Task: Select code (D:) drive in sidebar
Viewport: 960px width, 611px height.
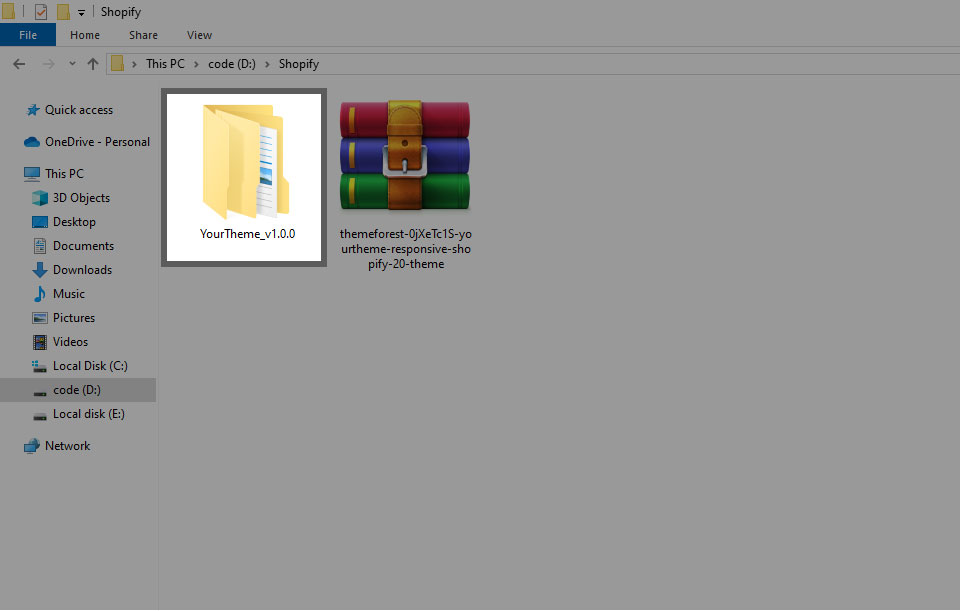Action: pos(78,390)
